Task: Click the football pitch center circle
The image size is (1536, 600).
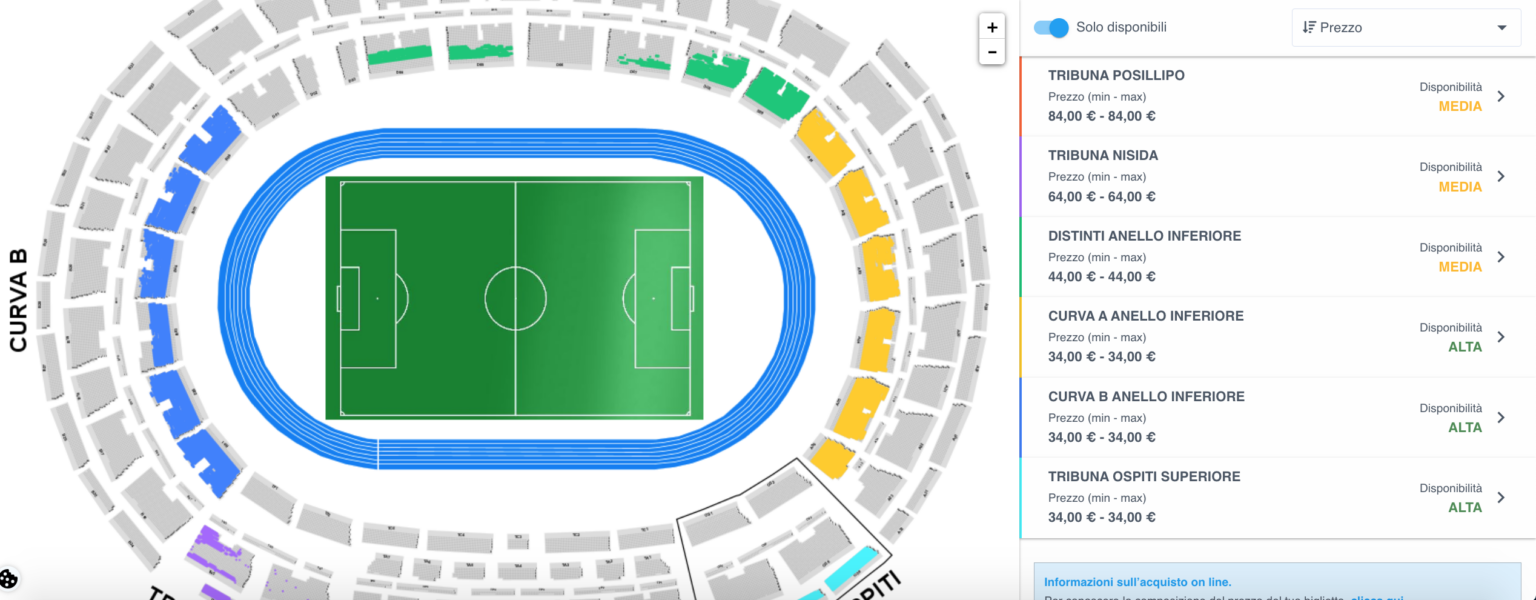Action: pyautogui.click(x=516, y=298)
